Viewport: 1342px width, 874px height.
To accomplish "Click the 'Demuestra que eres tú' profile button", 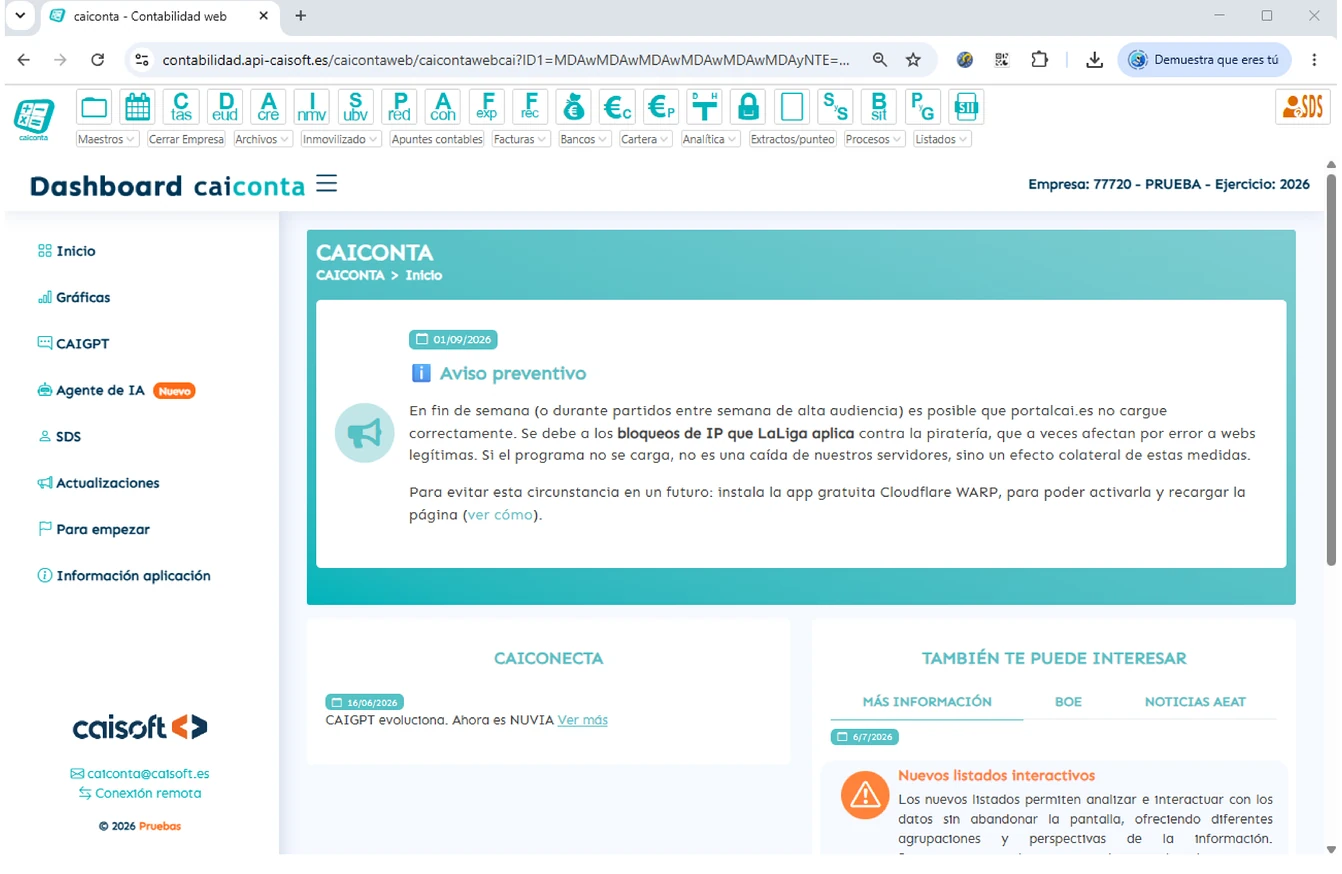I will pos(1204,60).
